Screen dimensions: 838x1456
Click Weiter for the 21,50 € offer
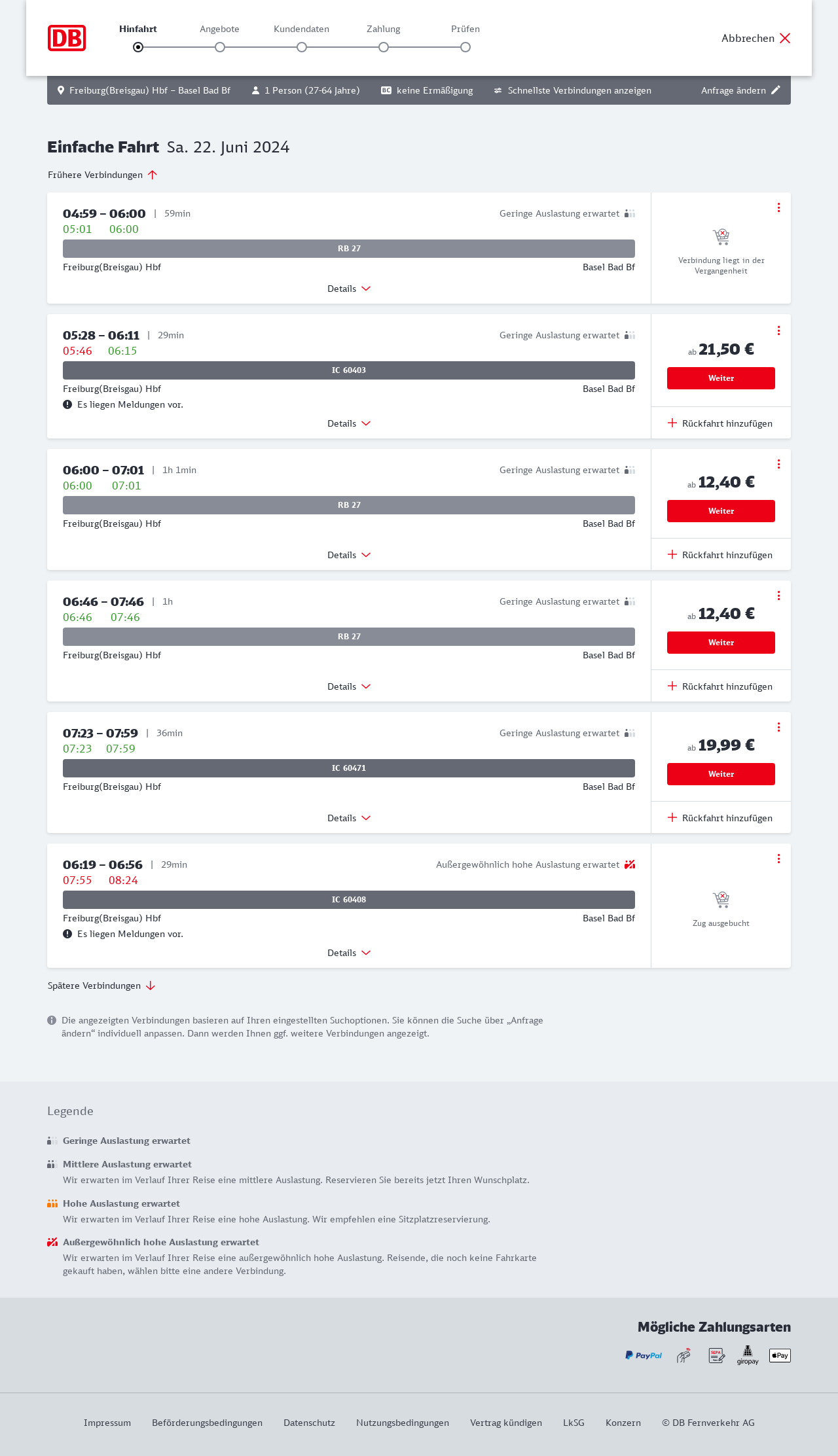coord(721,378)
